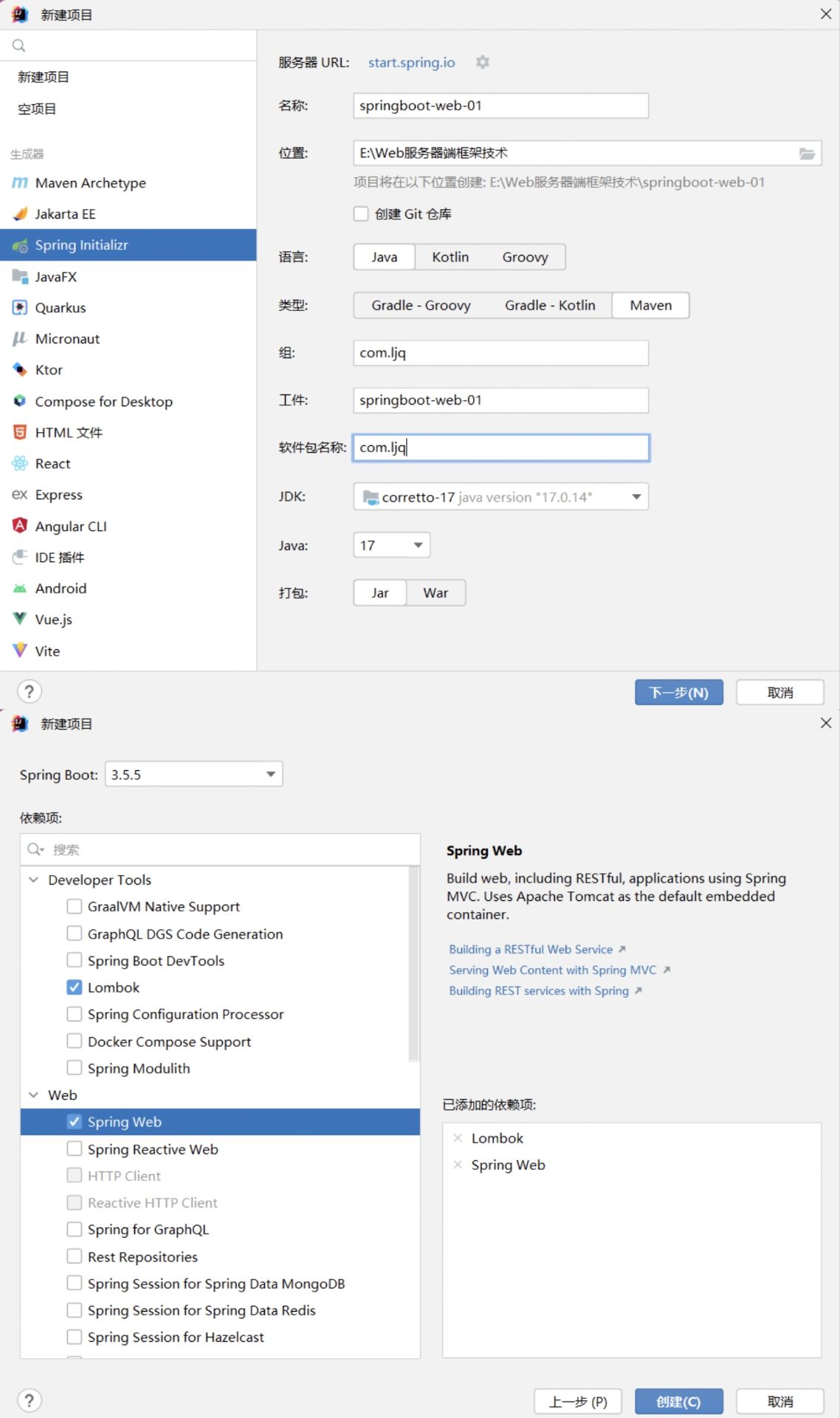Viewport: 840px width, 1418px height.
Task: Click the Android robot icon
Action: click(20, 588)
